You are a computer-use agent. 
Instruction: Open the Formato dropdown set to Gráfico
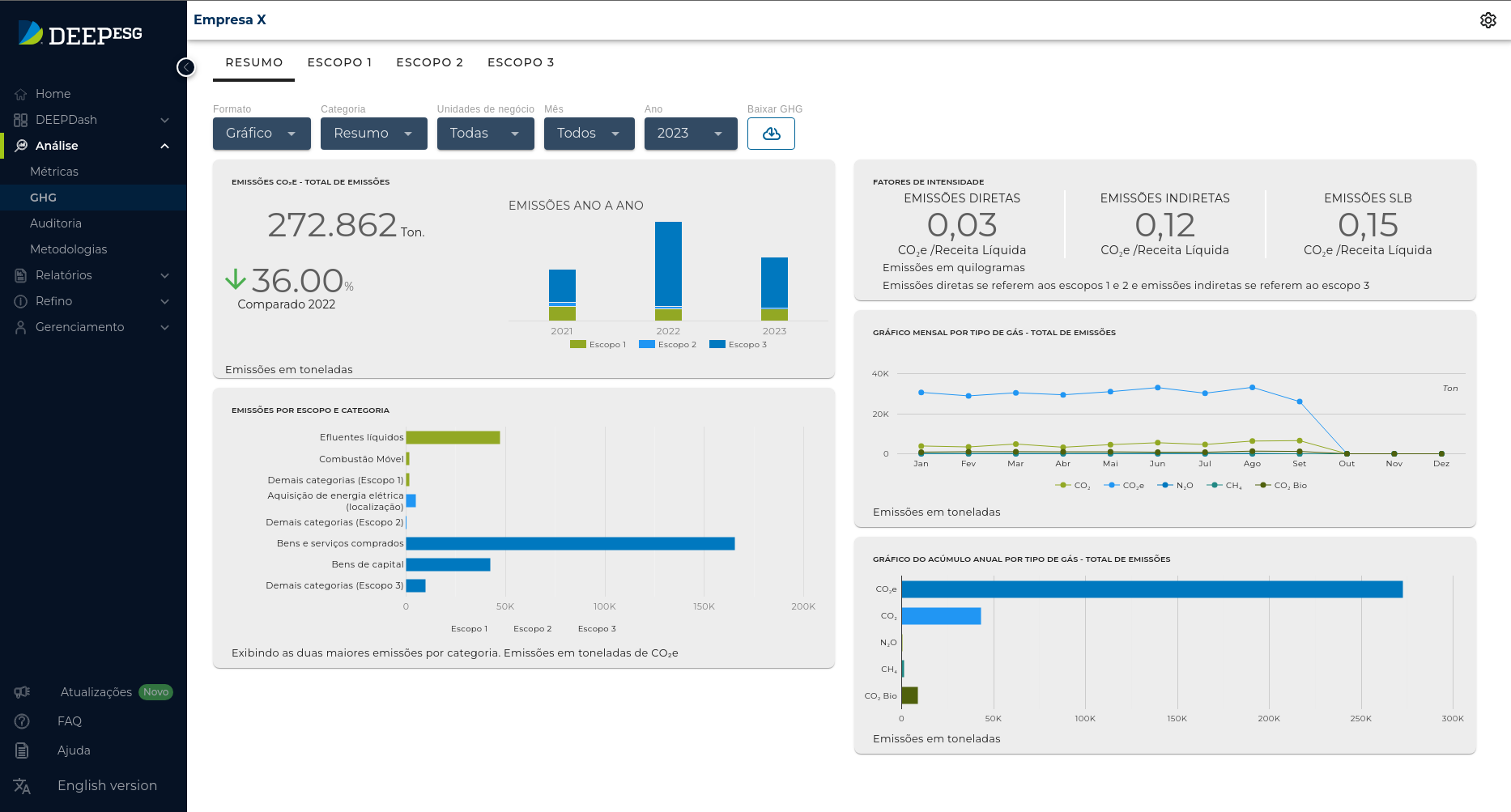pyautogui.click(x=262, y=134)
